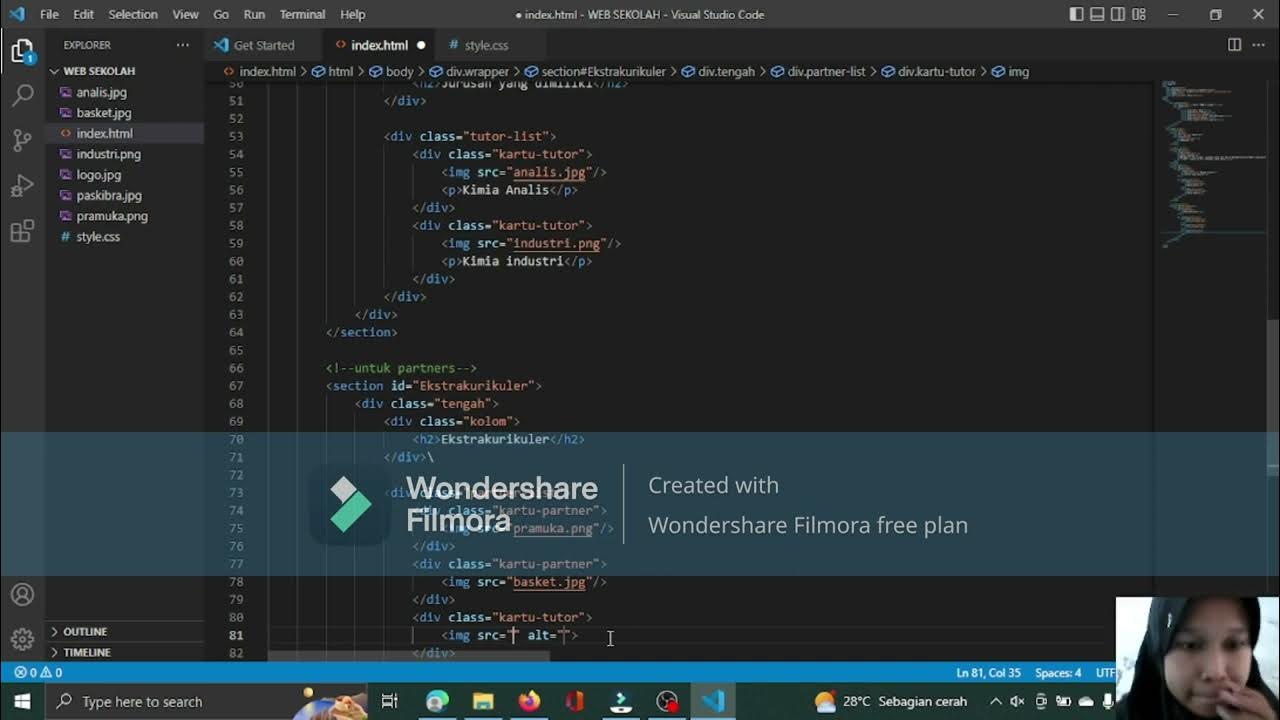Toggle the secondary side bar layout icon
The height and width of the screenshot is (720, 1280).
coord(1118,14)
